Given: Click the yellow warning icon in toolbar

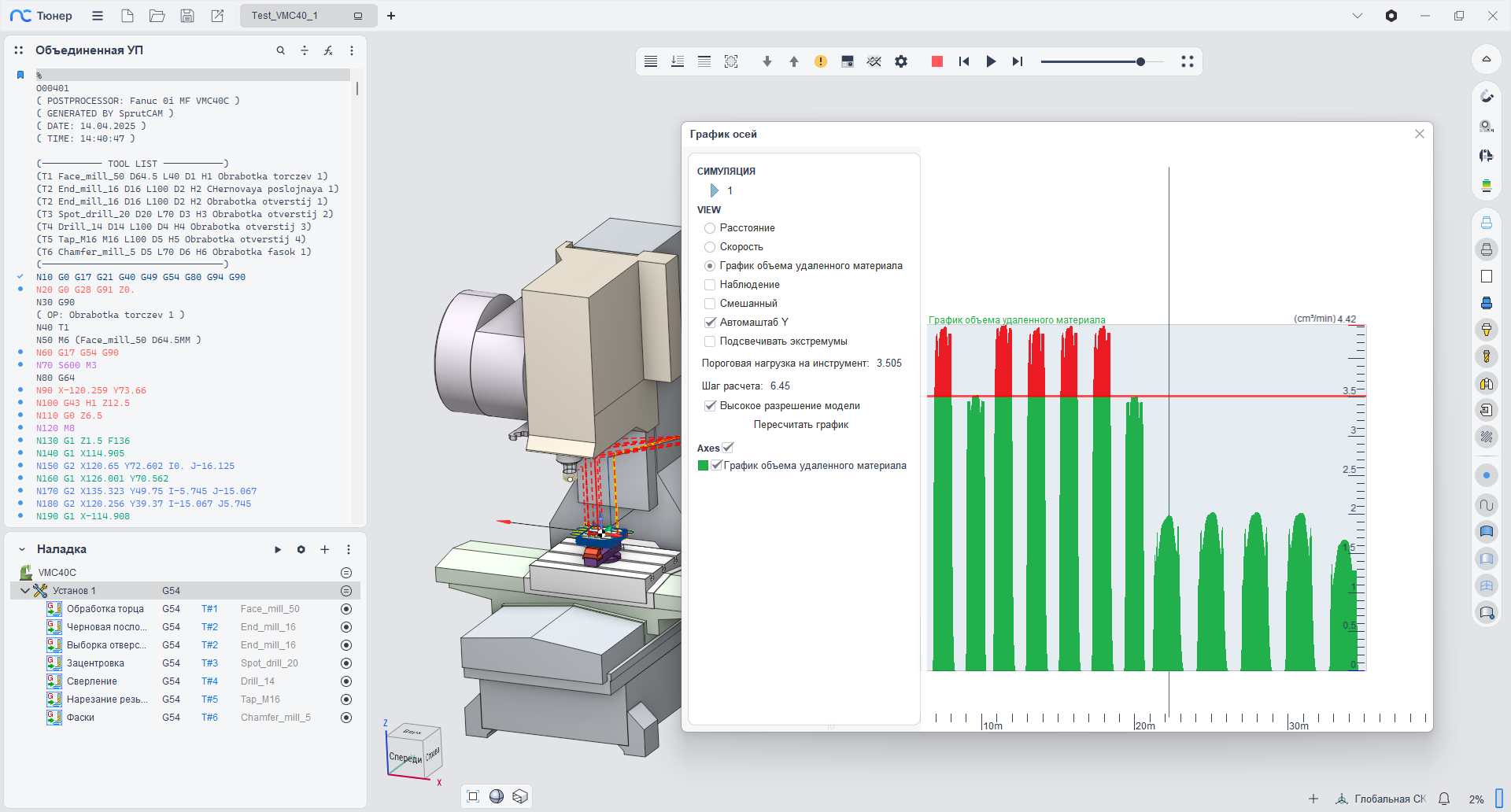Looking at the screenshot, I should (x=821, y=61).
